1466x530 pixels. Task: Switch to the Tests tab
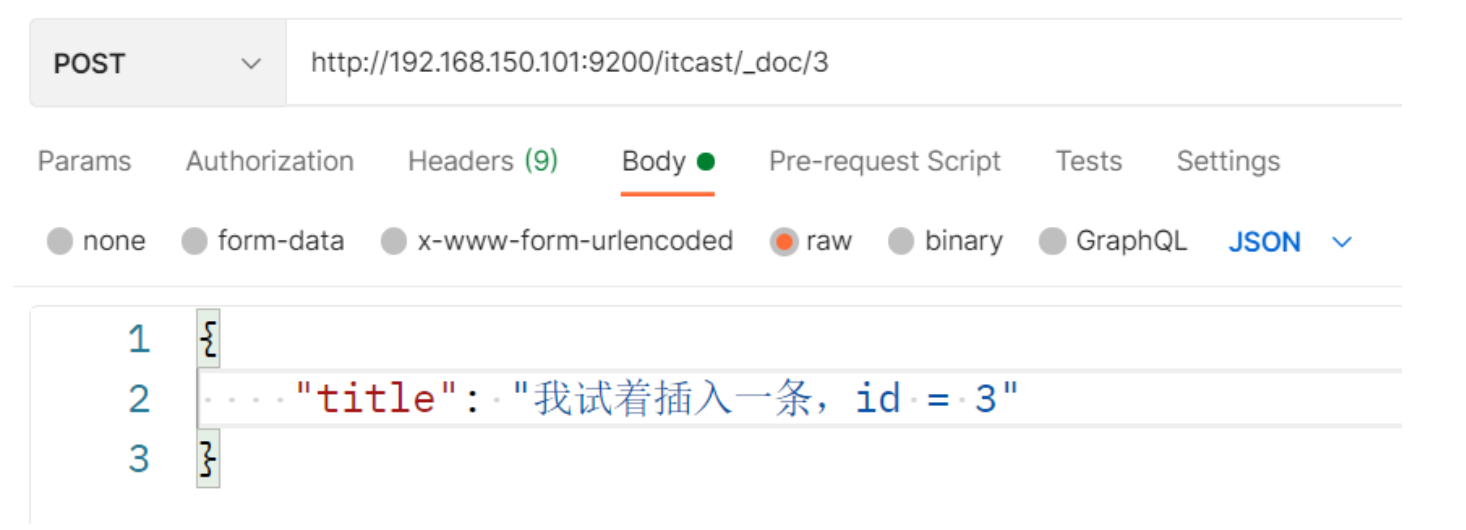click(x=1088, y=161)
